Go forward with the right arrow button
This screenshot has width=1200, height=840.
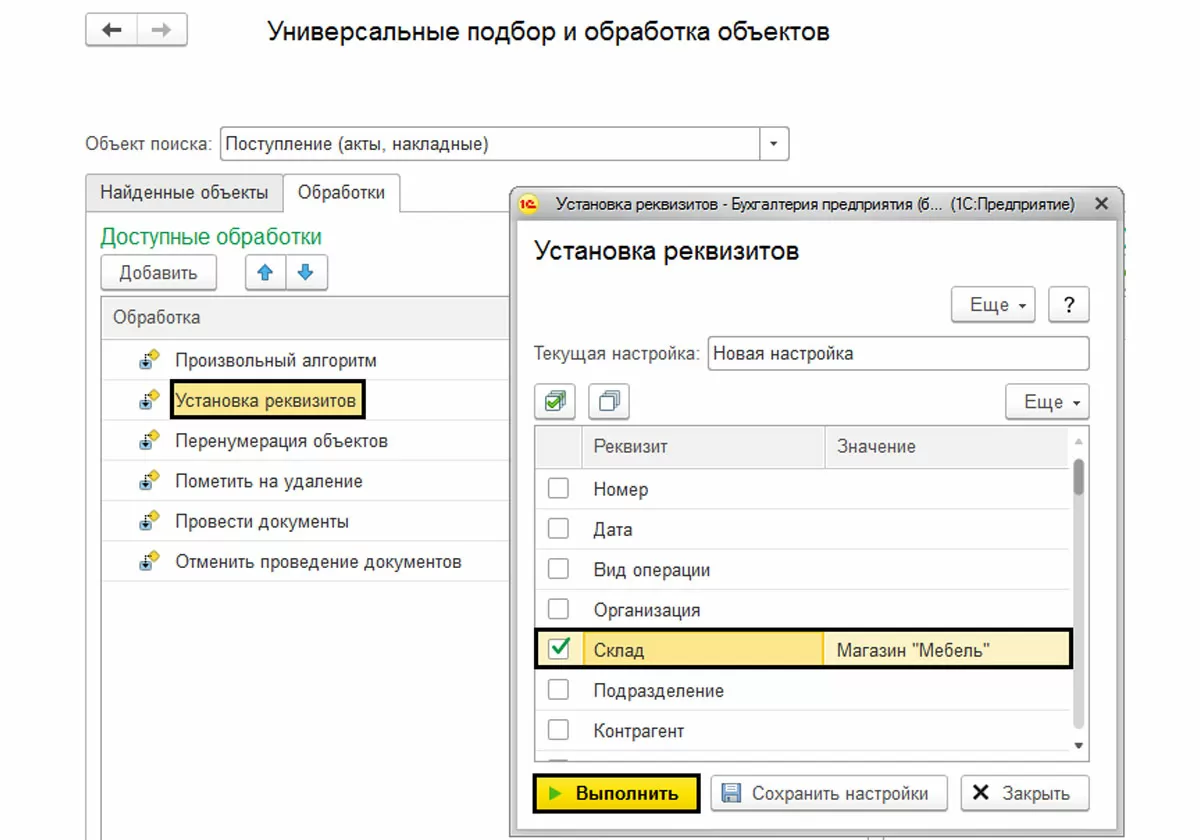point(162,31)
